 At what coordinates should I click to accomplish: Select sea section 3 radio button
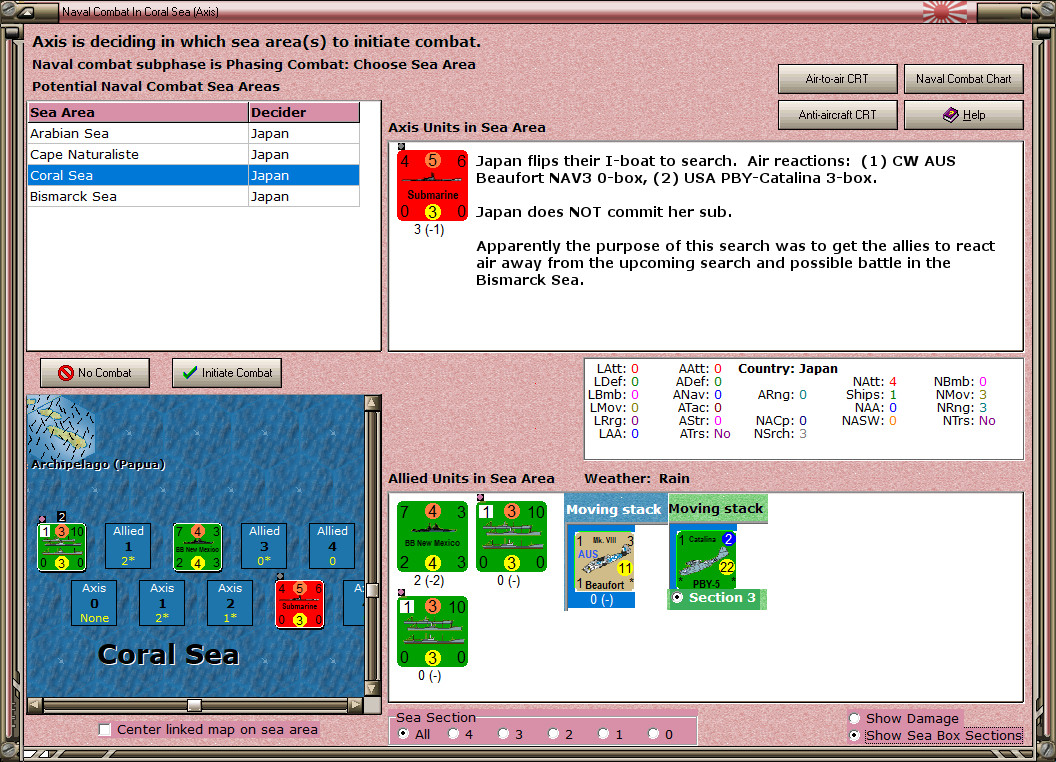(504, 734)
